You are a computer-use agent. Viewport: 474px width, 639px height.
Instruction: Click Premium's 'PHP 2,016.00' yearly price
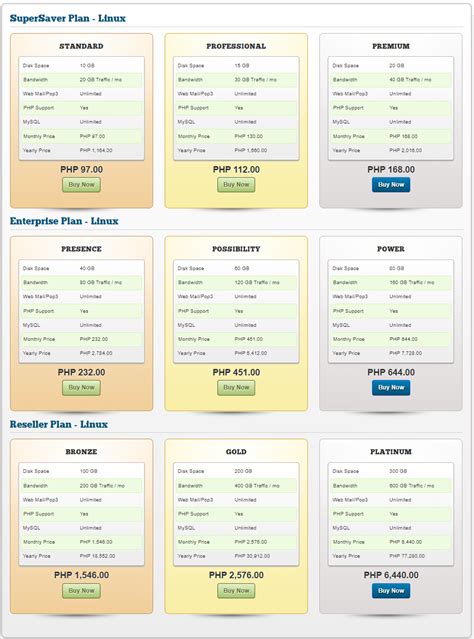pos(406,150)
